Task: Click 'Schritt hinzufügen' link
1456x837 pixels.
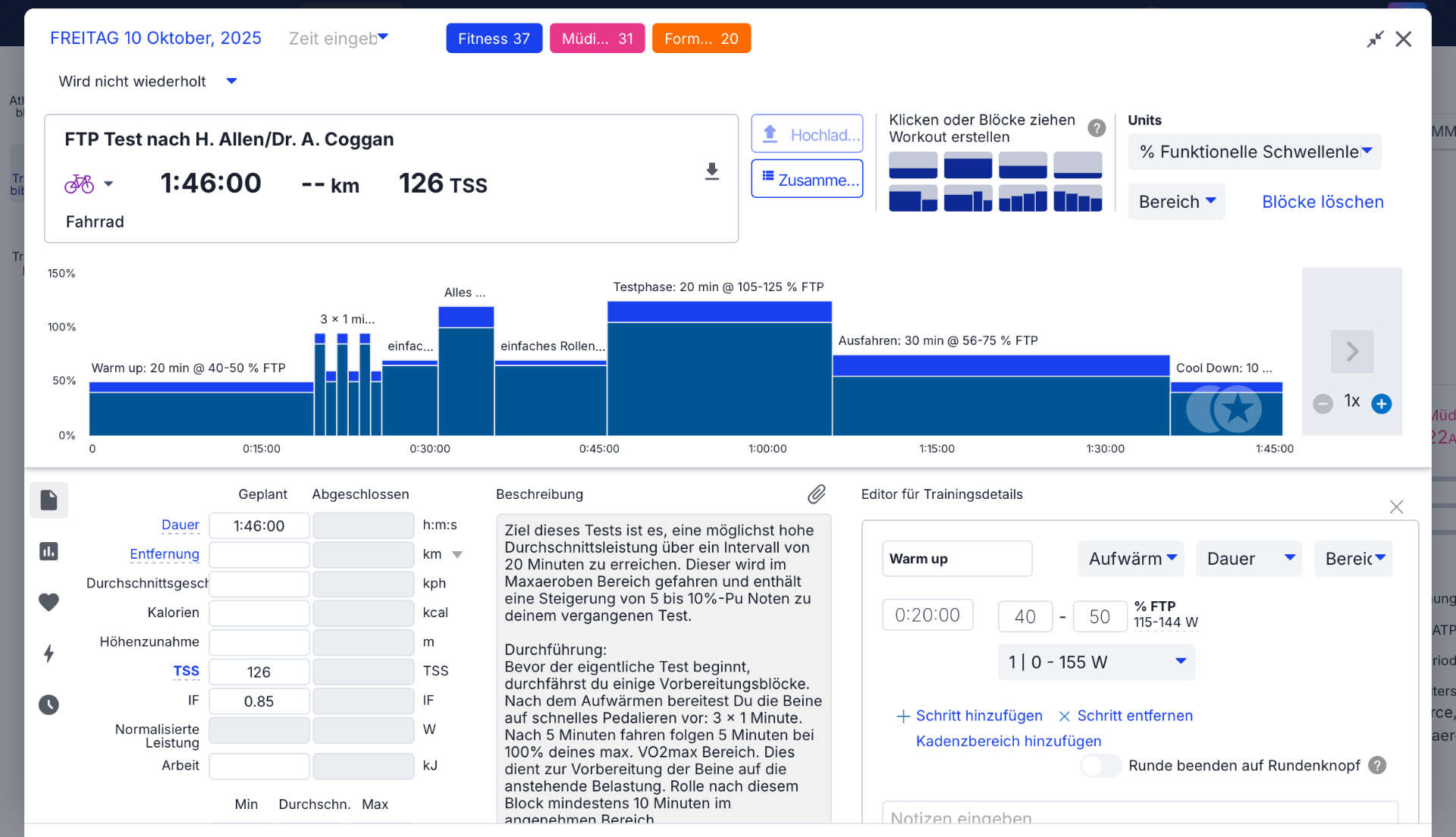Action: point(978,716)
